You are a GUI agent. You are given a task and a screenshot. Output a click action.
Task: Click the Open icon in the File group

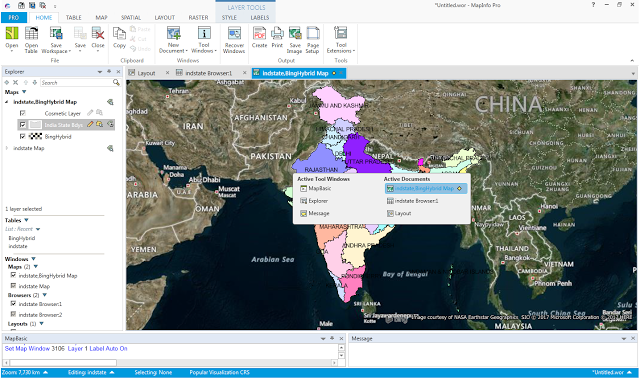coord(12,33)
